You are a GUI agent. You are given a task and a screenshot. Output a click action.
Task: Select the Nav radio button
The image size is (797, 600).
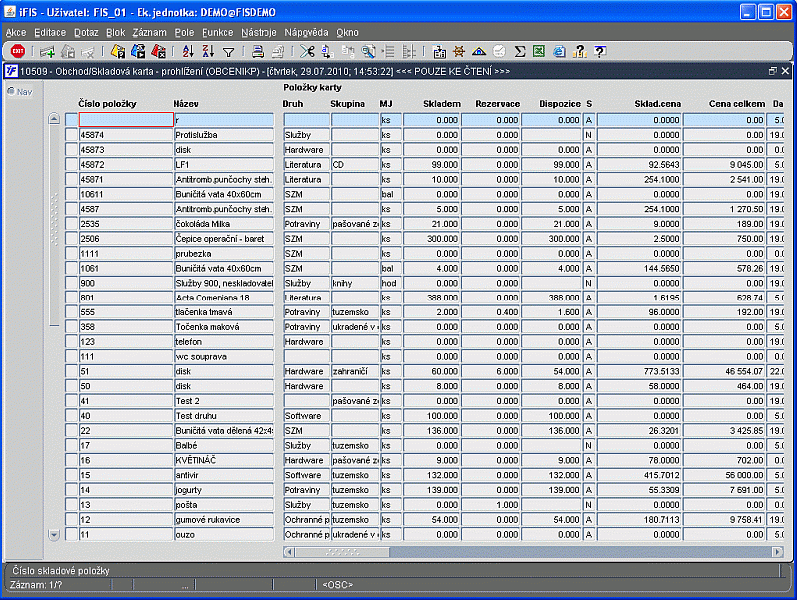[x=11, y=92]
